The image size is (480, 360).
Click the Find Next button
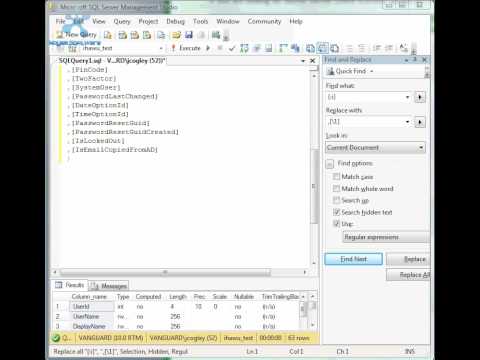[354, 259]
